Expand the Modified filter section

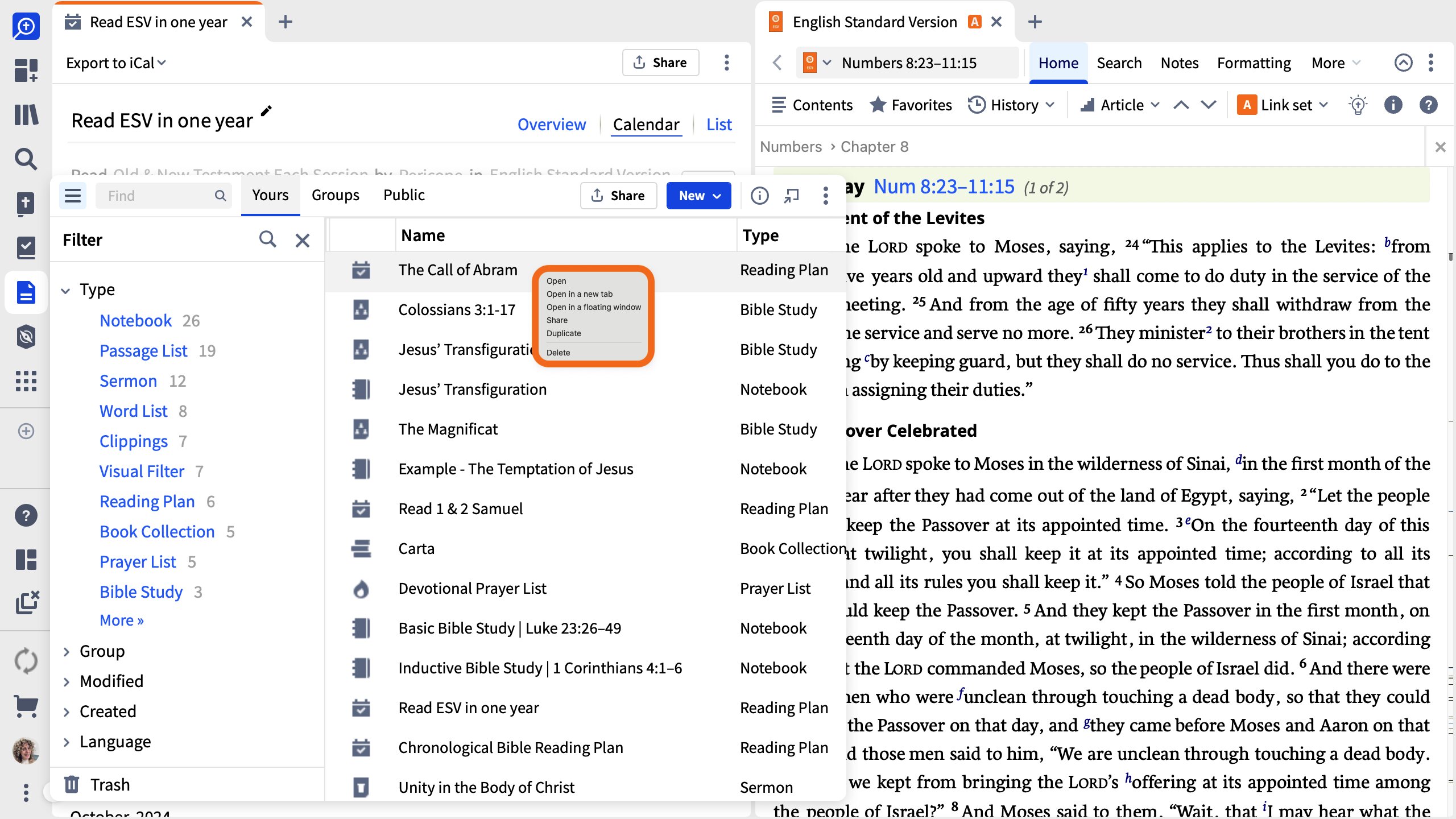[x=67, y=682]
